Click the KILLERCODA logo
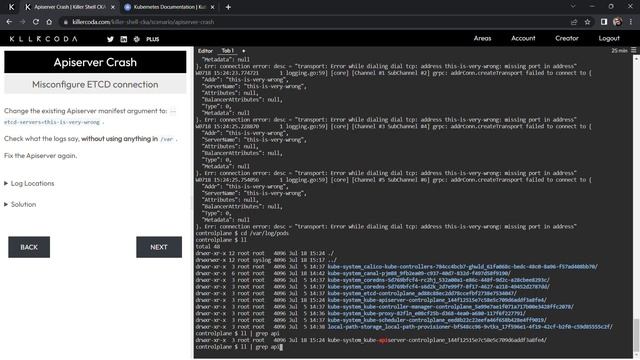The height and width of the screenshot is (360, 640). tap(43, 39)
